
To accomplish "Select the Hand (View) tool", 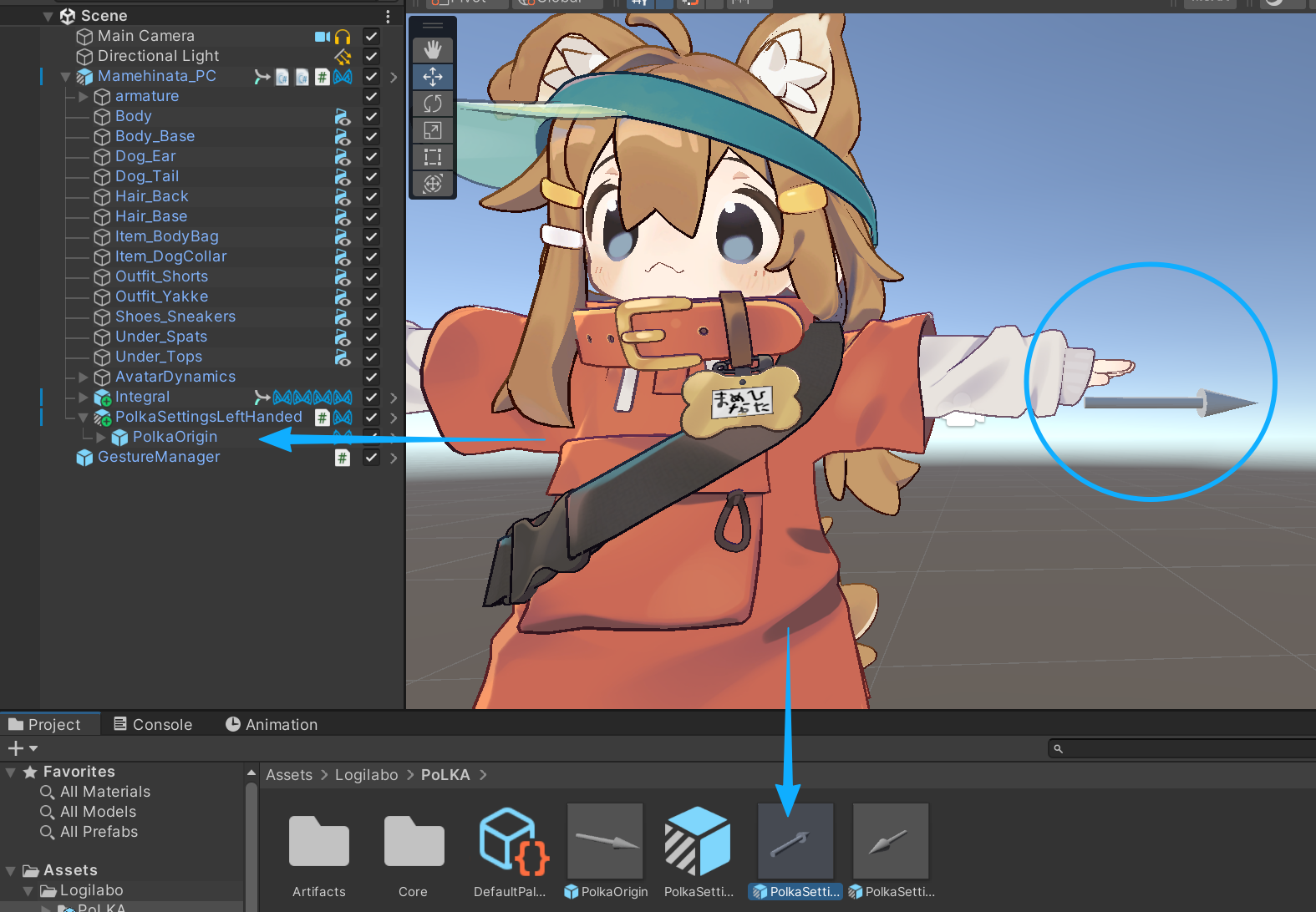I will pyautogui.click(x=432, y=50).
